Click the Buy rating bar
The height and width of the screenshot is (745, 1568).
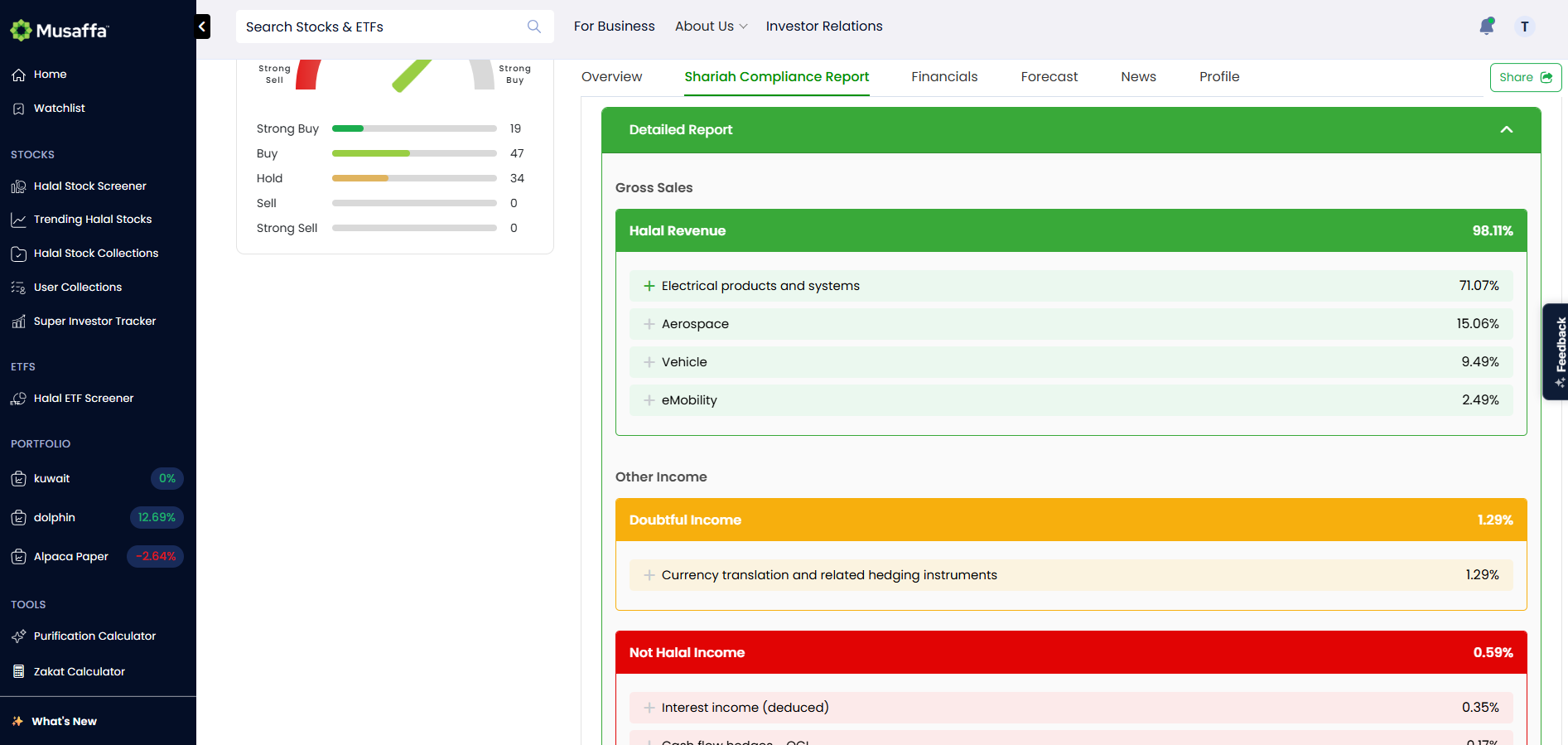414,153
